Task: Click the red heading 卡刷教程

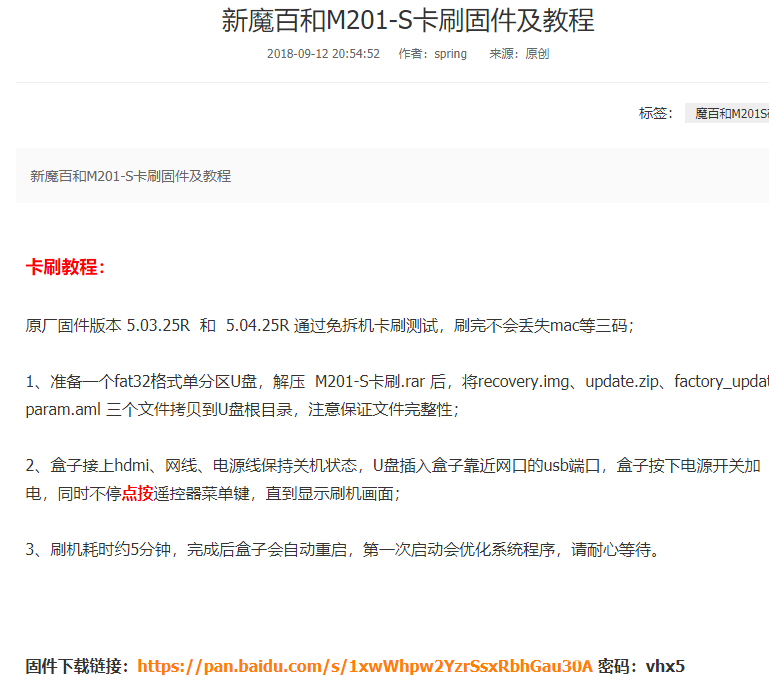Action: coord(65,267)
